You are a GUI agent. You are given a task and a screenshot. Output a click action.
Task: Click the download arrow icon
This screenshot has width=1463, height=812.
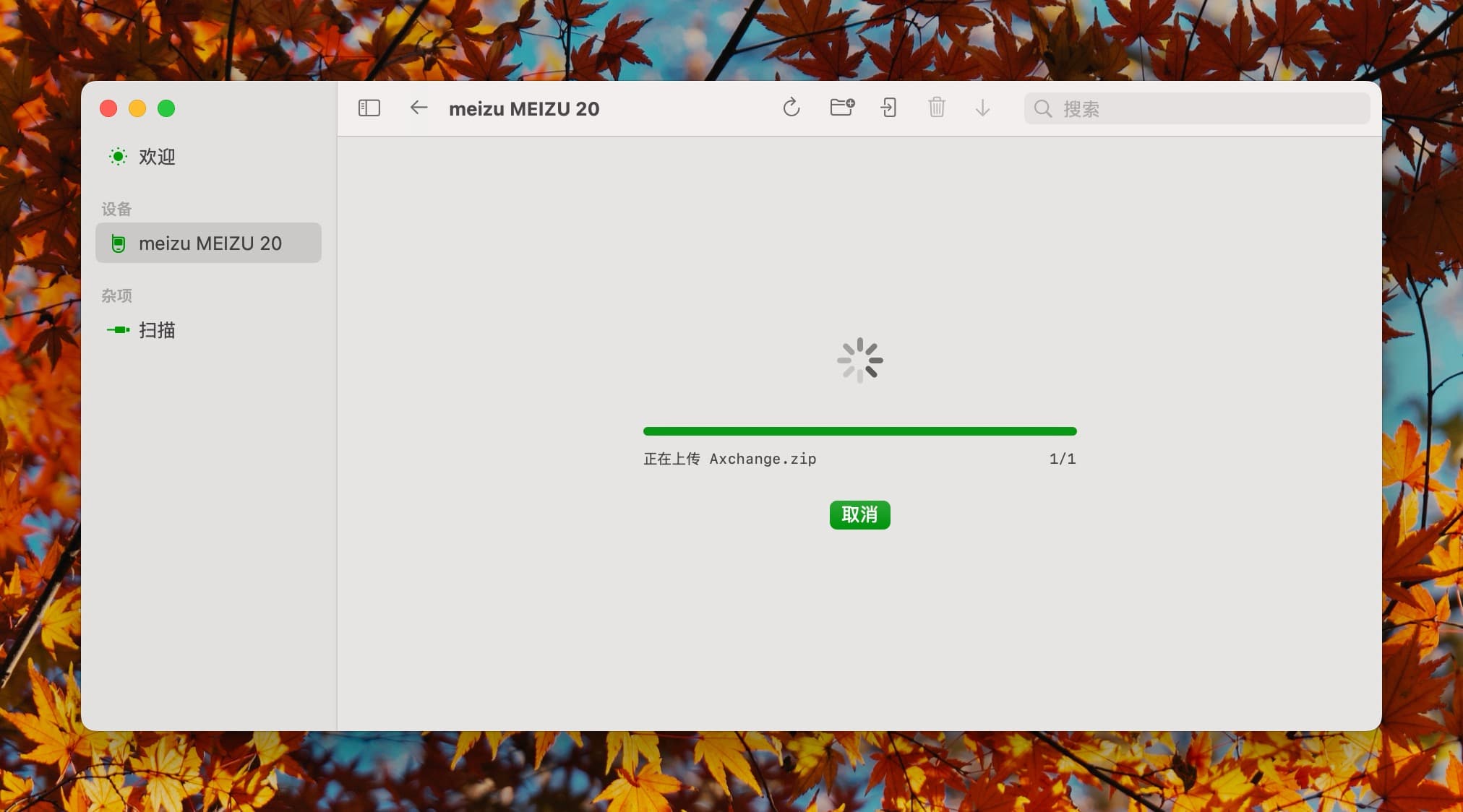click(x=982, y=108)
